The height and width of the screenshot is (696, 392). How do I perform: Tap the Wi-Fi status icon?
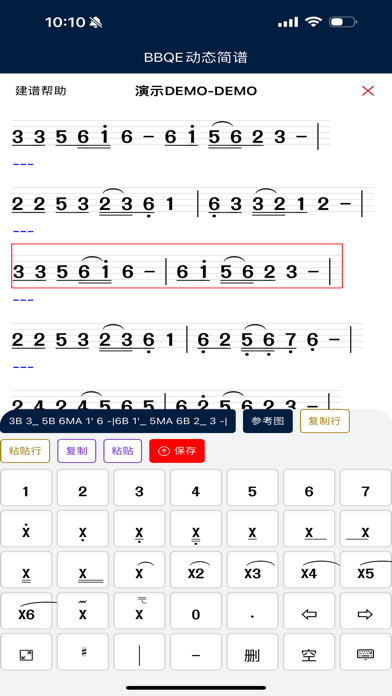tap(314, 22)
